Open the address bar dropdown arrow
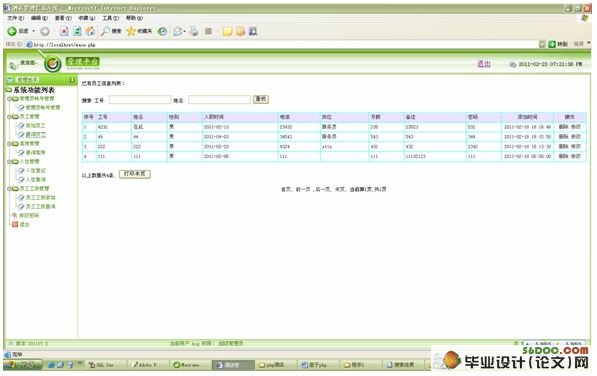The width and height of the screenshot is (597, 376). point(542,44)
